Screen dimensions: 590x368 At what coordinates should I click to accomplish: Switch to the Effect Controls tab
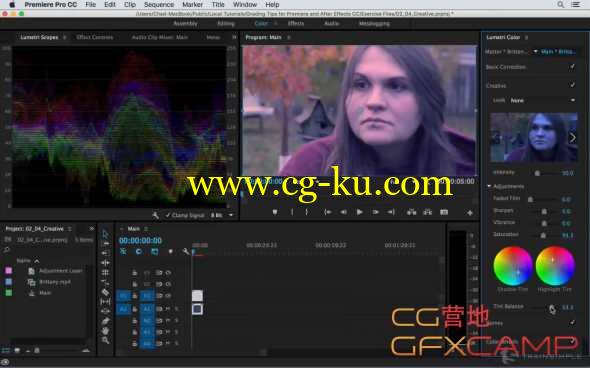click(94, 37)
